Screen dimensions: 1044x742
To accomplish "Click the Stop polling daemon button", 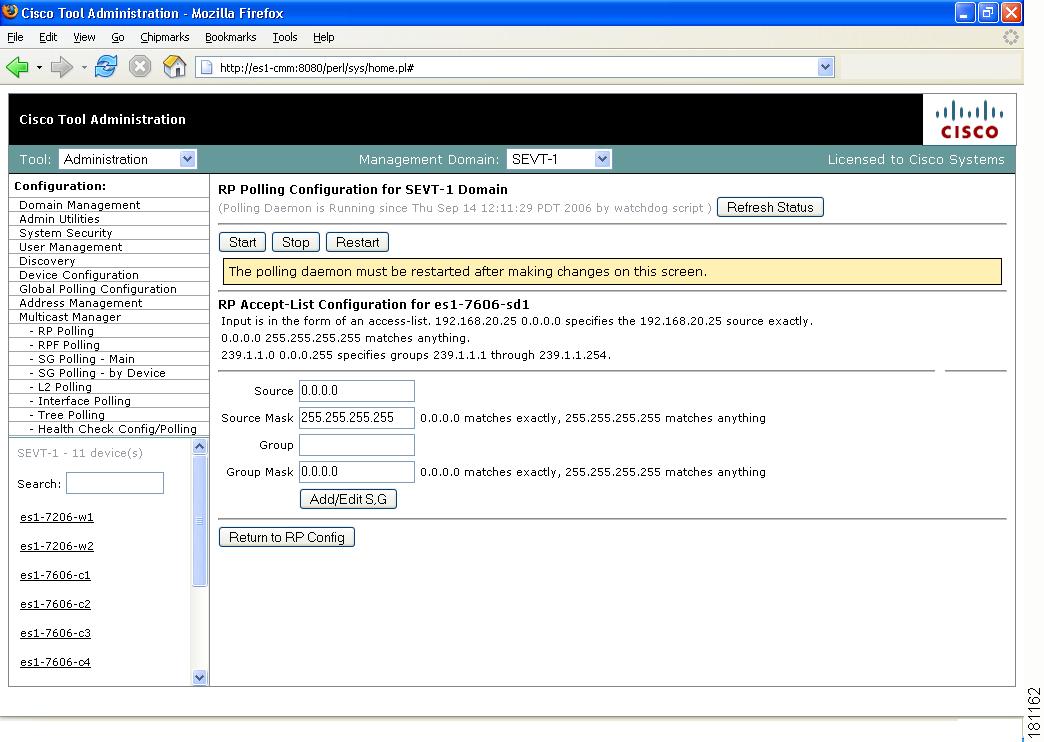I will click(296, 242).
